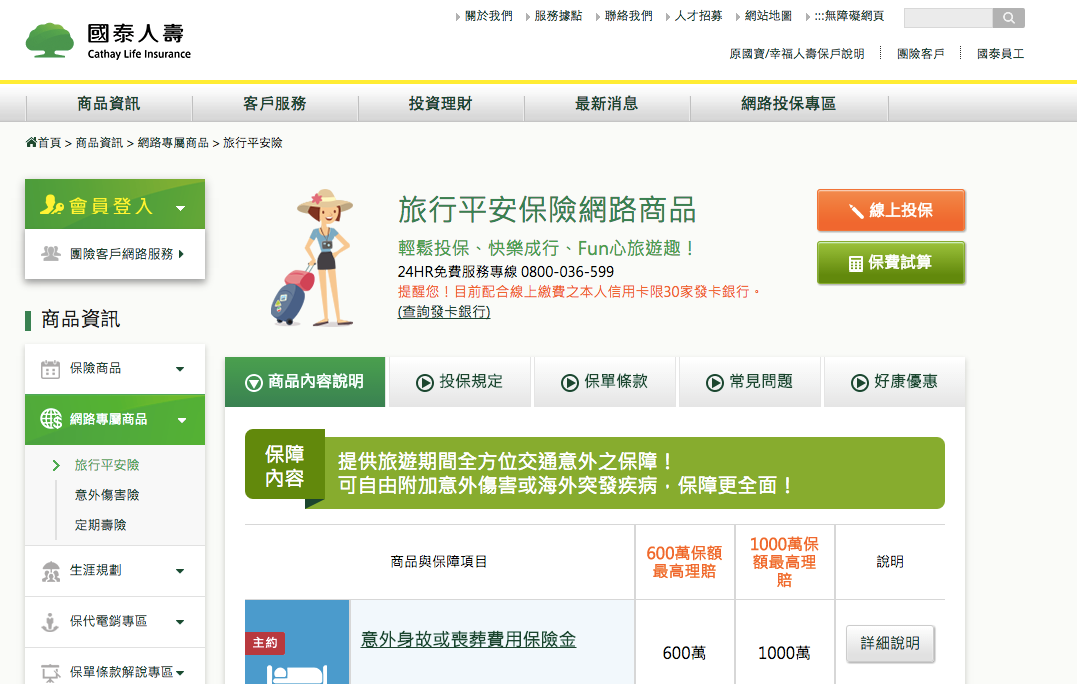
Task: Click the calculator icon on 保費試算
Action: [856, 264]
